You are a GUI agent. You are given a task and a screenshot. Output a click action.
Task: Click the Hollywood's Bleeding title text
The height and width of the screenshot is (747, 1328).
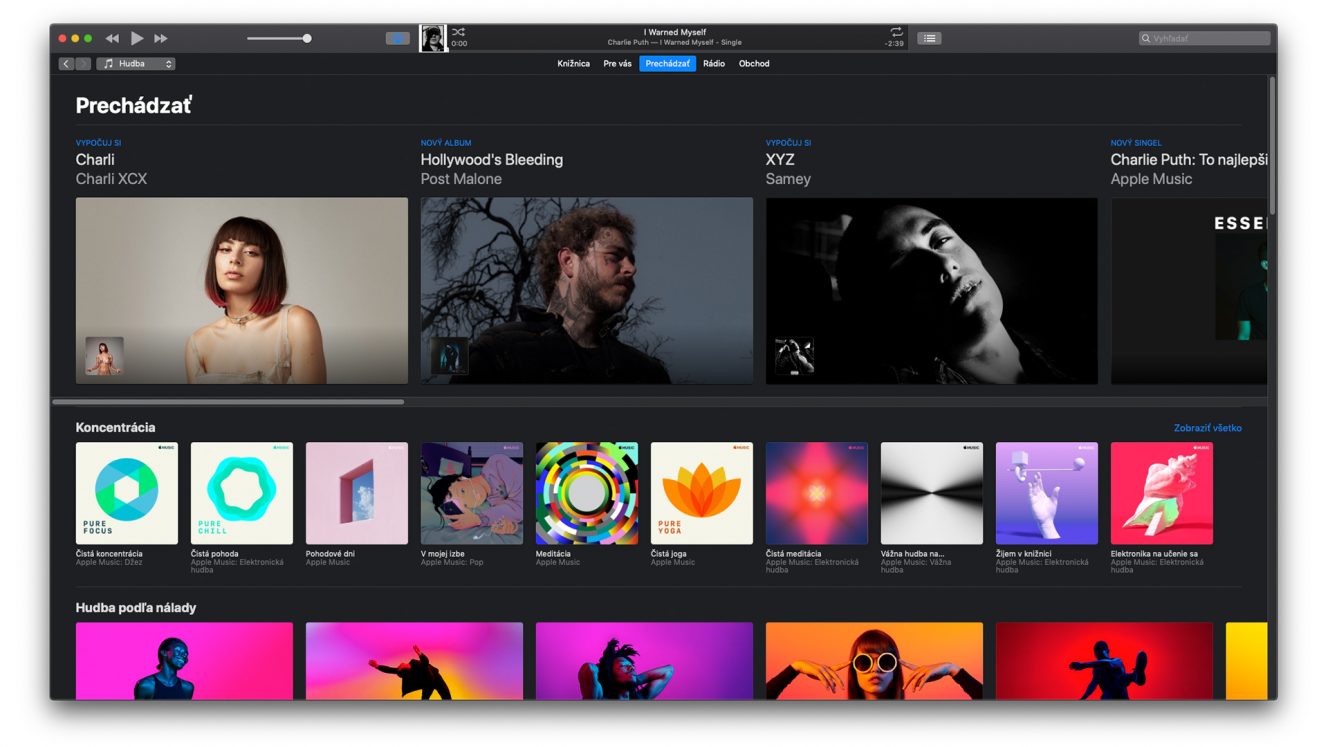[x=492, y=160]
